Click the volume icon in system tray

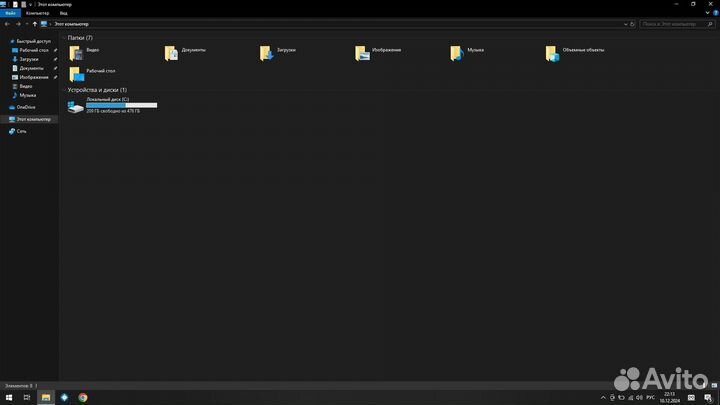(x=639, y=398)
